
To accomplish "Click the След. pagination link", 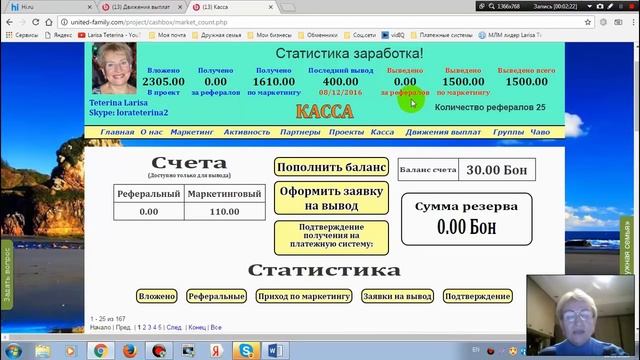I will (x=174, y=327).
